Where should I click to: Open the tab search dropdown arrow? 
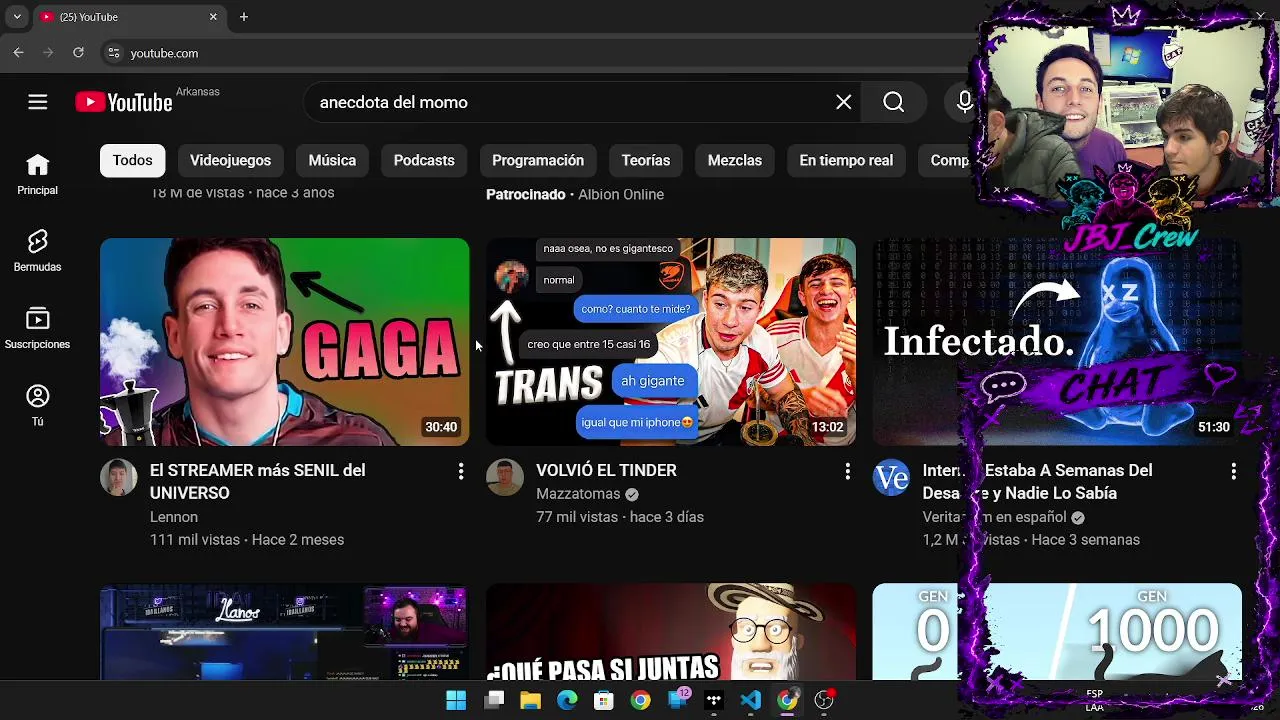17,17
